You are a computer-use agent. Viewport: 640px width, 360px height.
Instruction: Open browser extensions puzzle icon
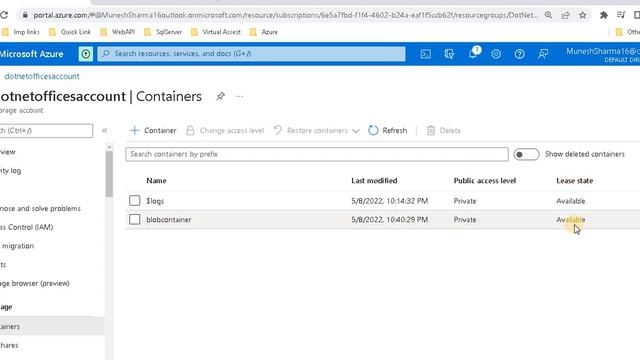(604, 15)
